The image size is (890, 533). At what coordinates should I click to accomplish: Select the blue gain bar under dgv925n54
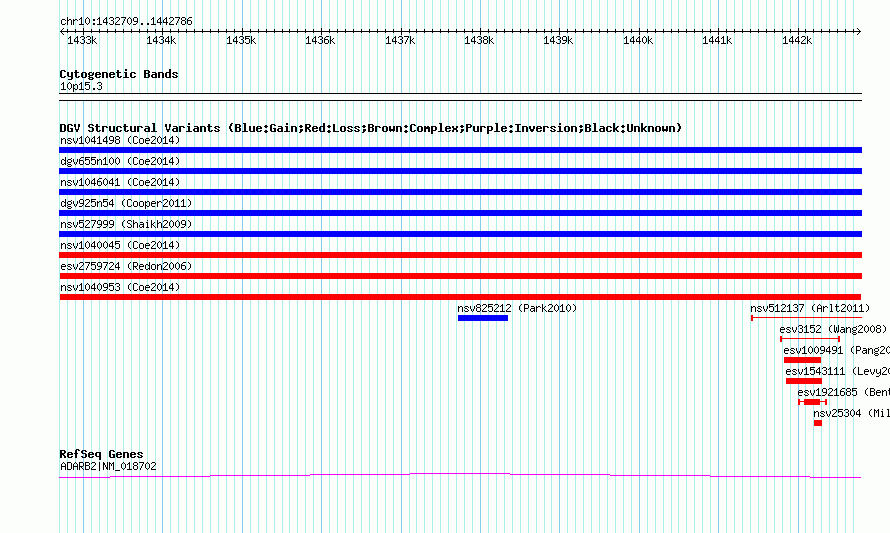tap(460, 213)
